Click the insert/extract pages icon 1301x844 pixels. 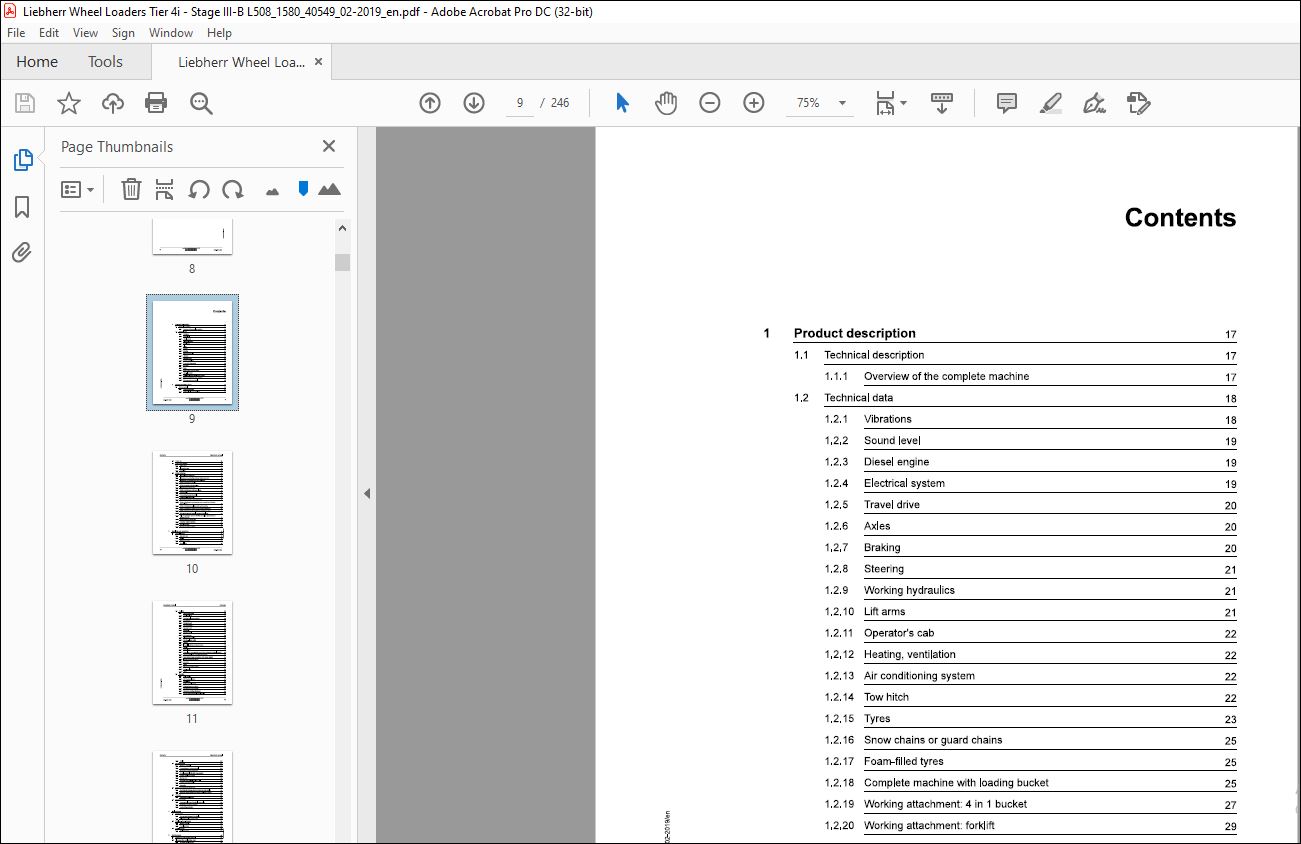(165, 189)
